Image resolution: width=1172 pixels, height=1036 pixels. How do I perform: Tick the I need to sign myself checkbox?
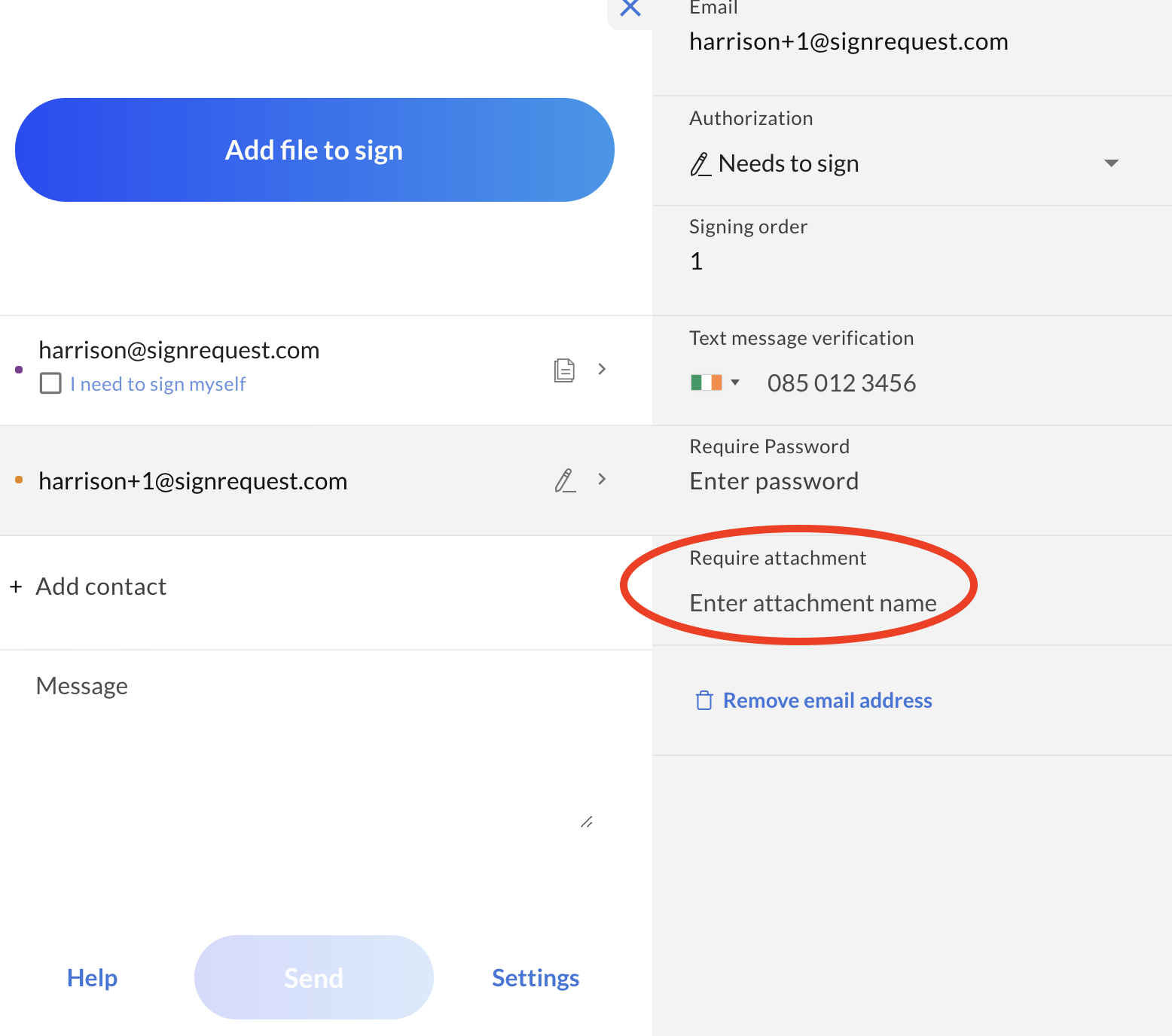click(x=50, y=383)
